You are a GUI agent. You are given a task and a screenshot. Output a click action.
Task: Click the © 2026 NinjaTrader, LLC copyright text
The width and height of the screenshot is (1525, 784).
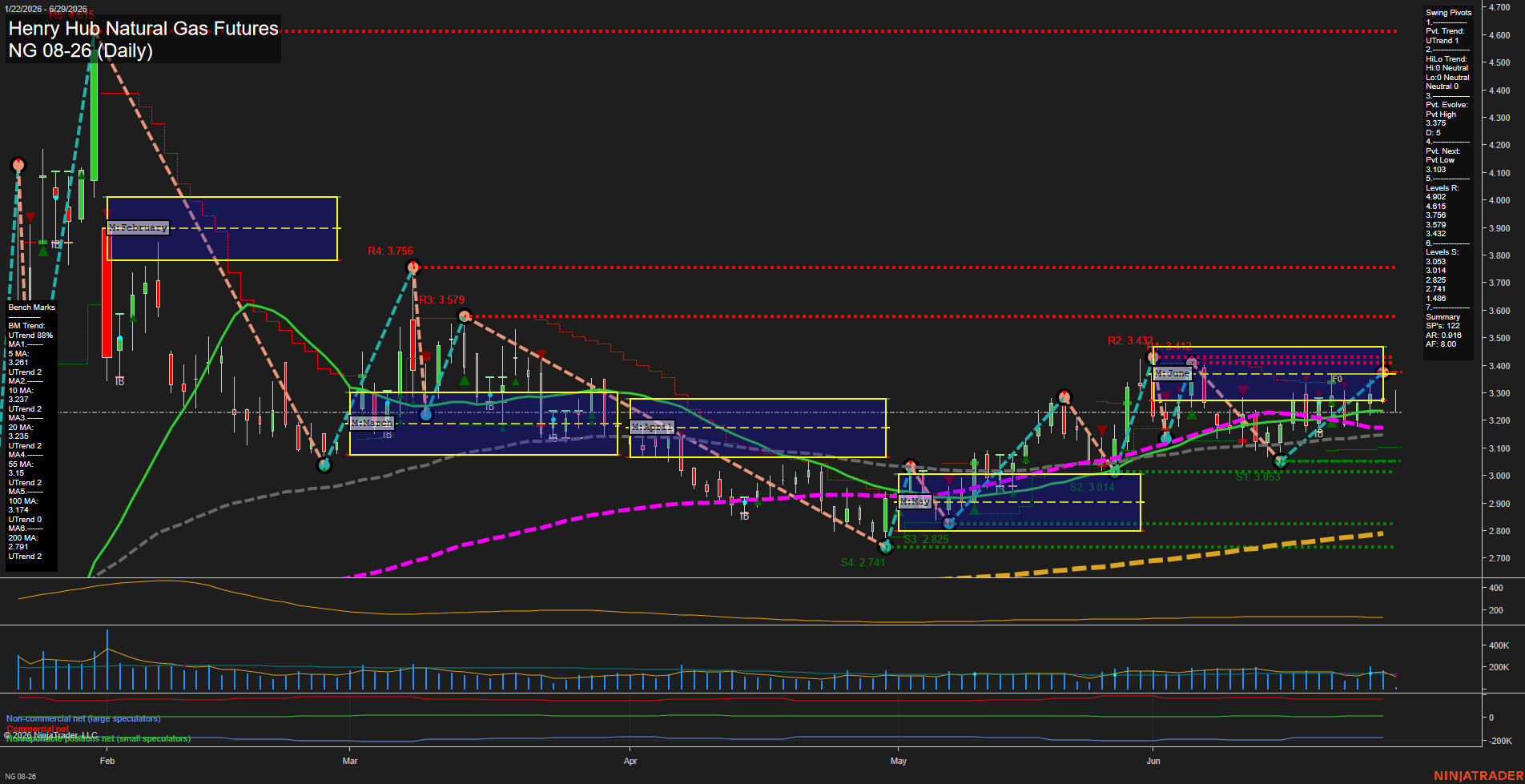tap(50, 735)
